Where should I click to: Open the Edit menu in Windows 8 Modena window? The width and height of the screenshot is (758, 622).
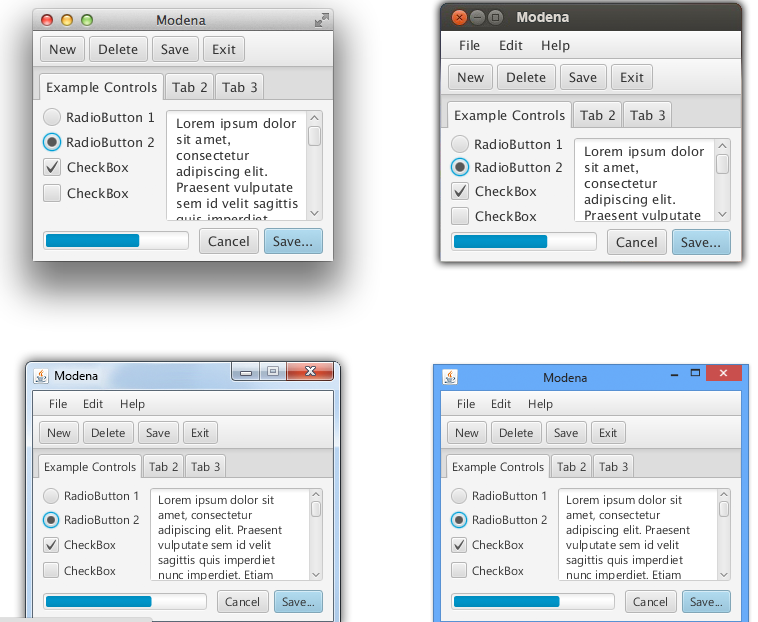point(501,404)
